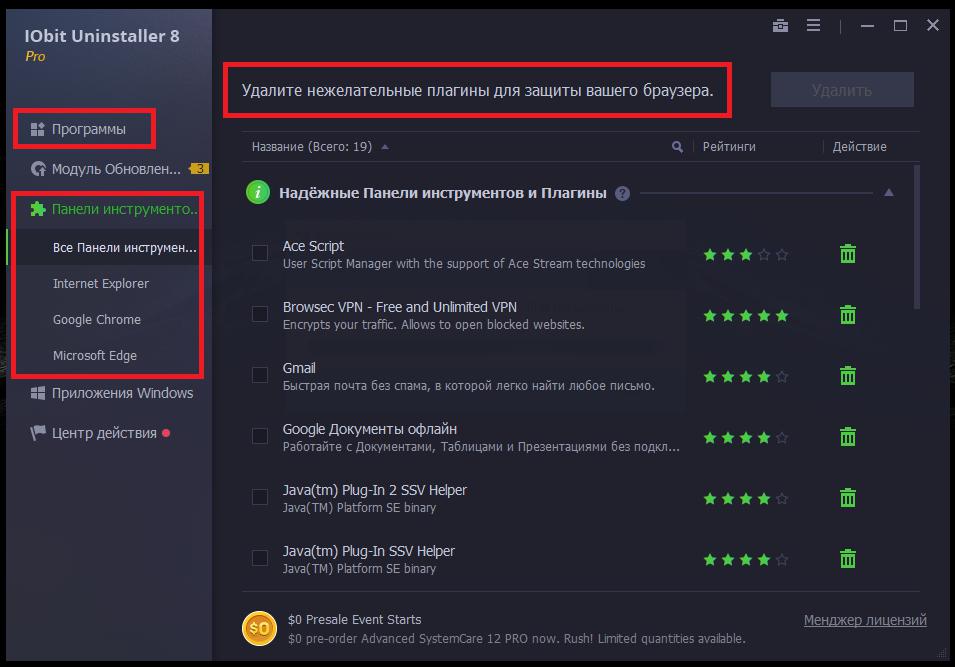The image size is (955, 667).
Task: Click Google Документы офлайн title
Action: tap(370, 429)
